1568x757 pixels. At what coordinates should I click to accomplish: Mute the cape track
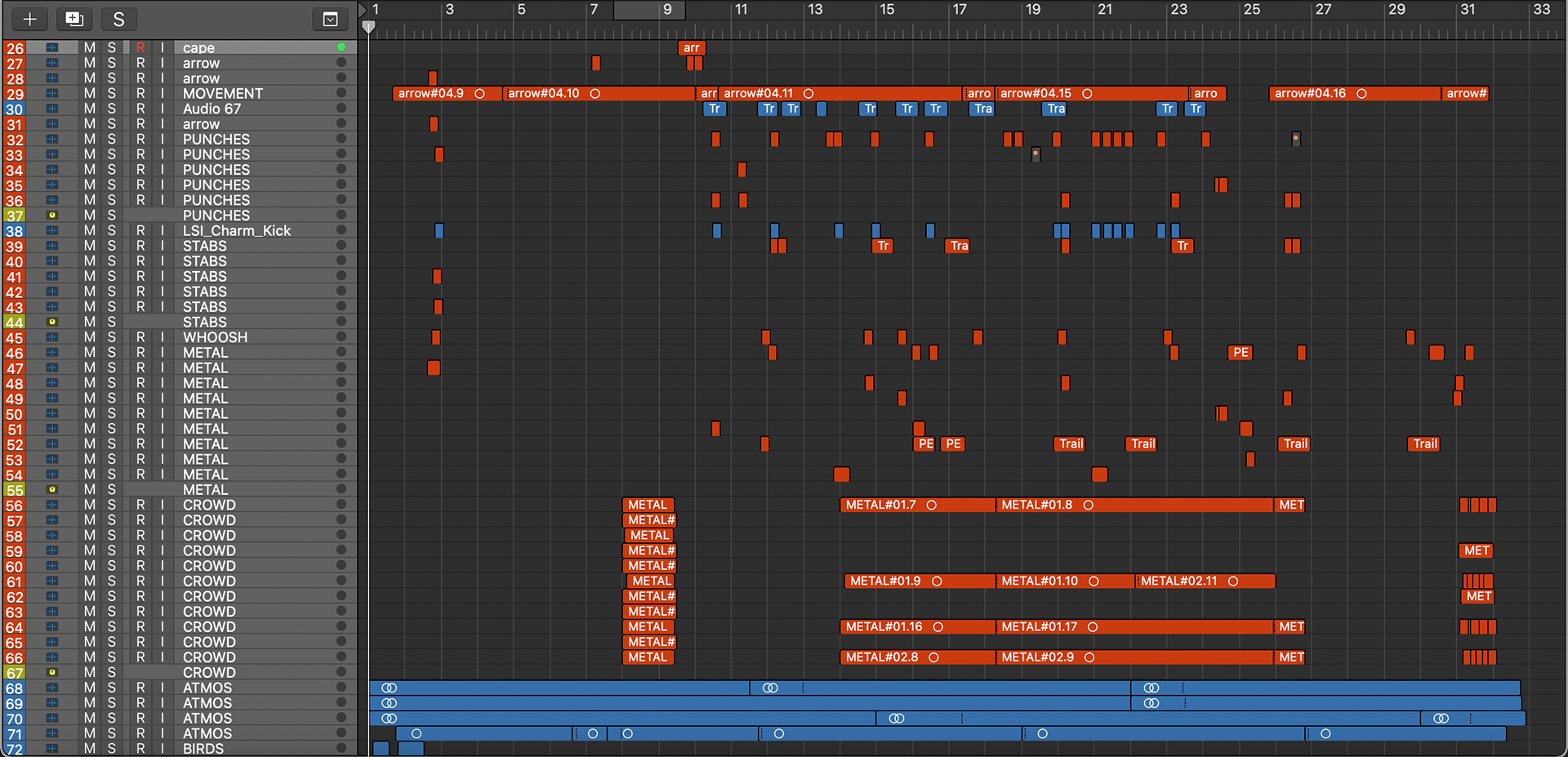[x=90, y=48]
